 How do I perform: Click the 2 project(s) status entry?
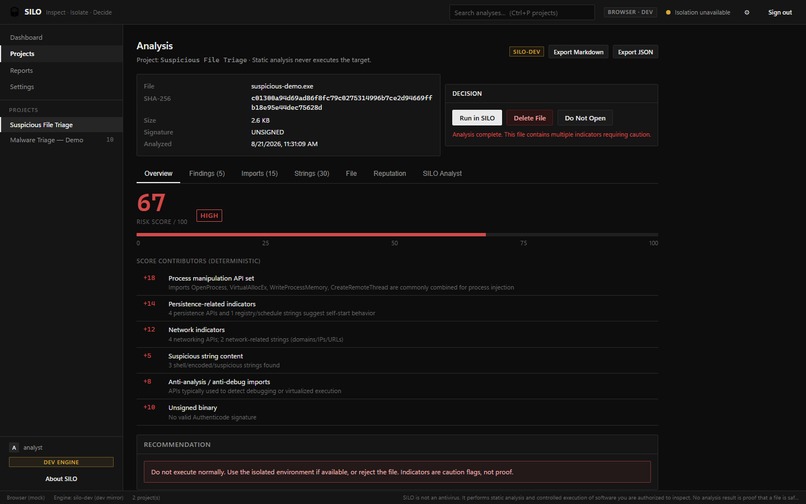(x=146, y=498)
